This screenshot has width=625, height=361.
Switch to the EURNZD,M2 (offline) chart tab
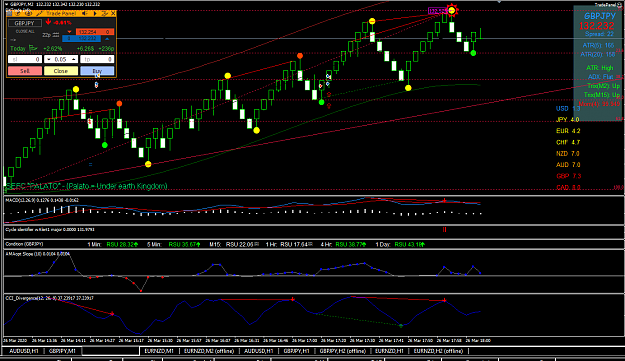tap(209, 351)
